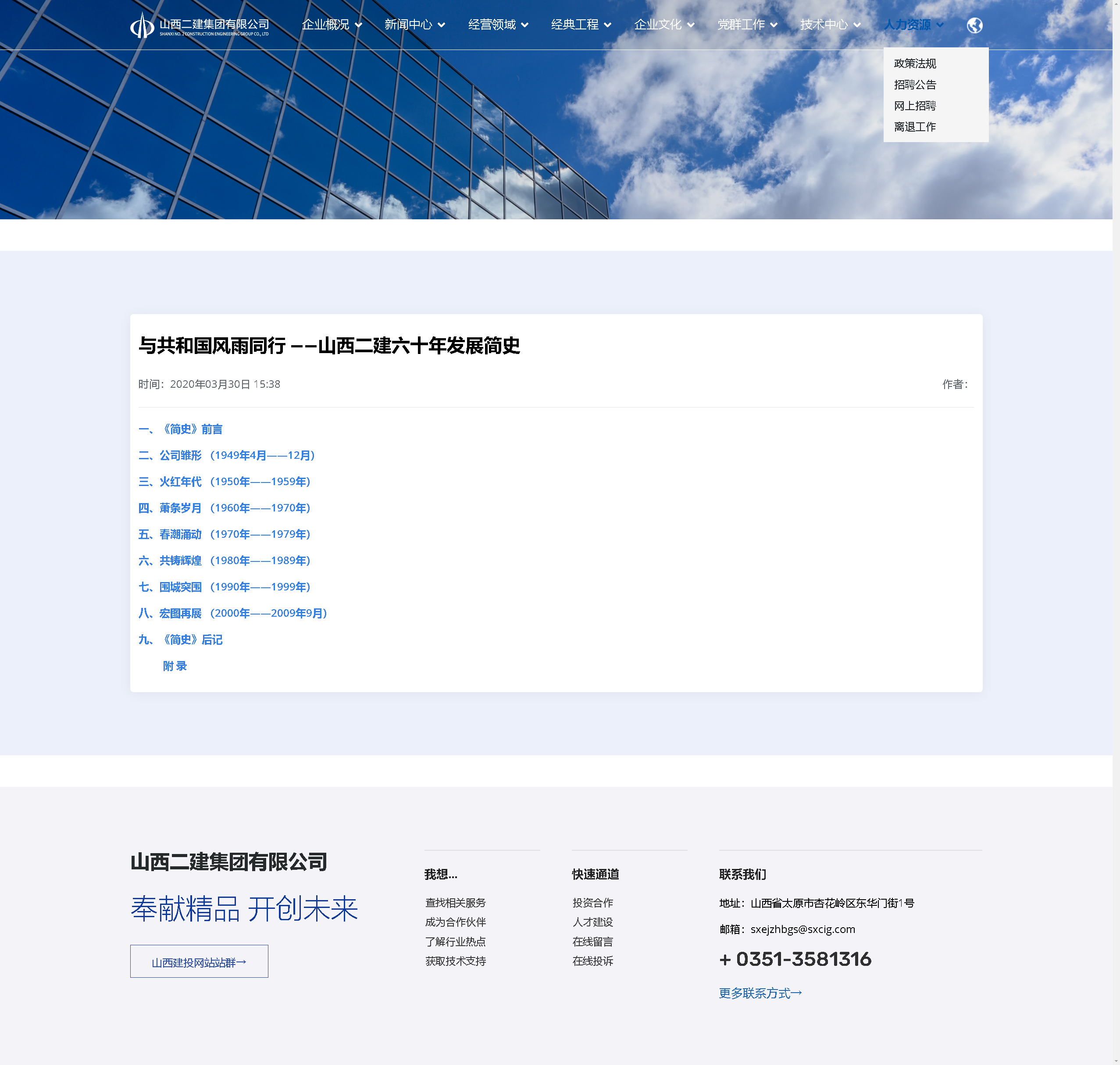Select 网上招聘 in dropdown

[914, 106]
